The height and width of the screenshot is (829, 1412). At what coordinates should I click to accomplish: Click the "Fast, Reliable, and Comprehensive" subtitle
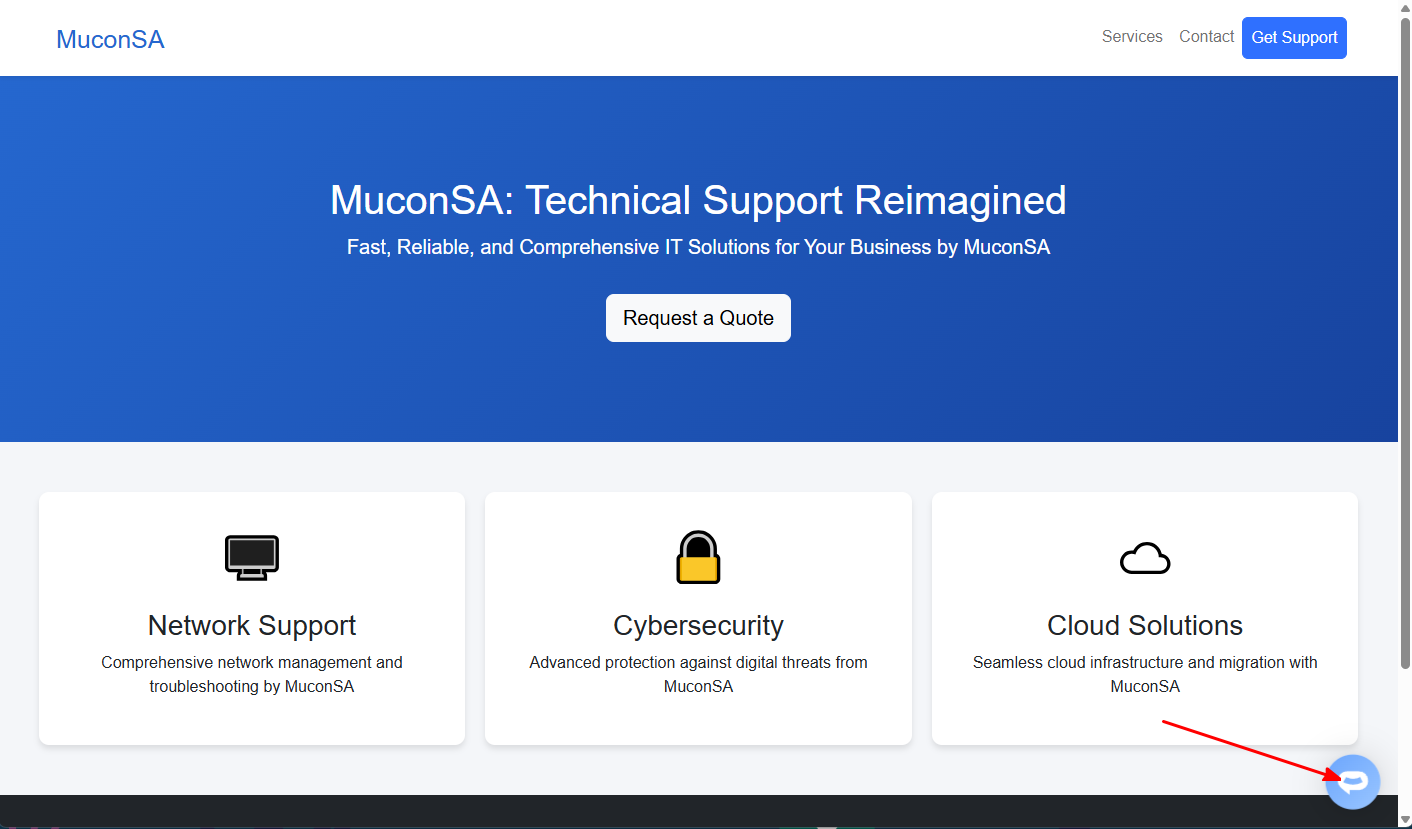click(698, 247)
